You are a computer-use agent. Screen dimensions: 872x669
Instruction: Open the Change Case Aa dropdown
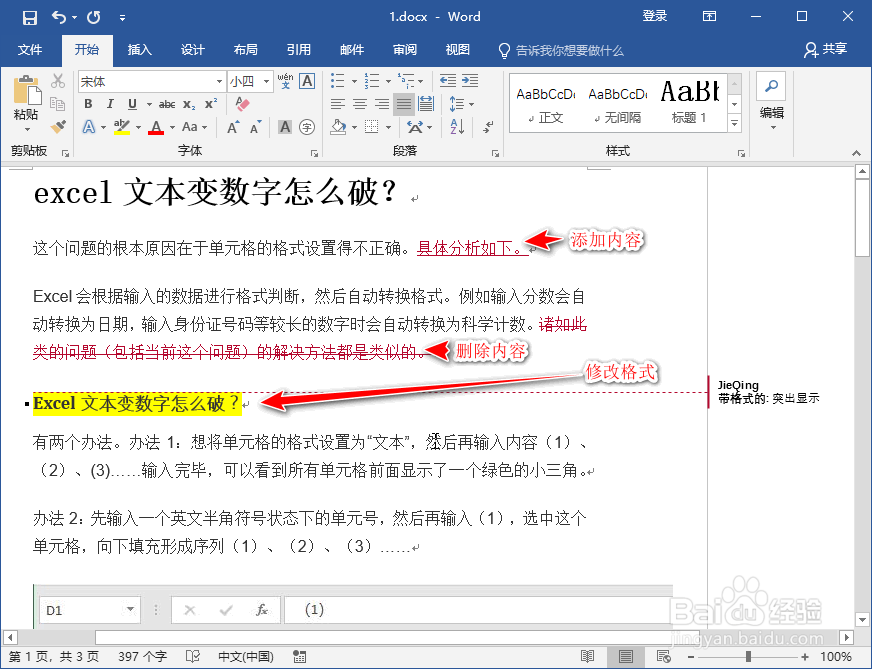click(195, 127)
